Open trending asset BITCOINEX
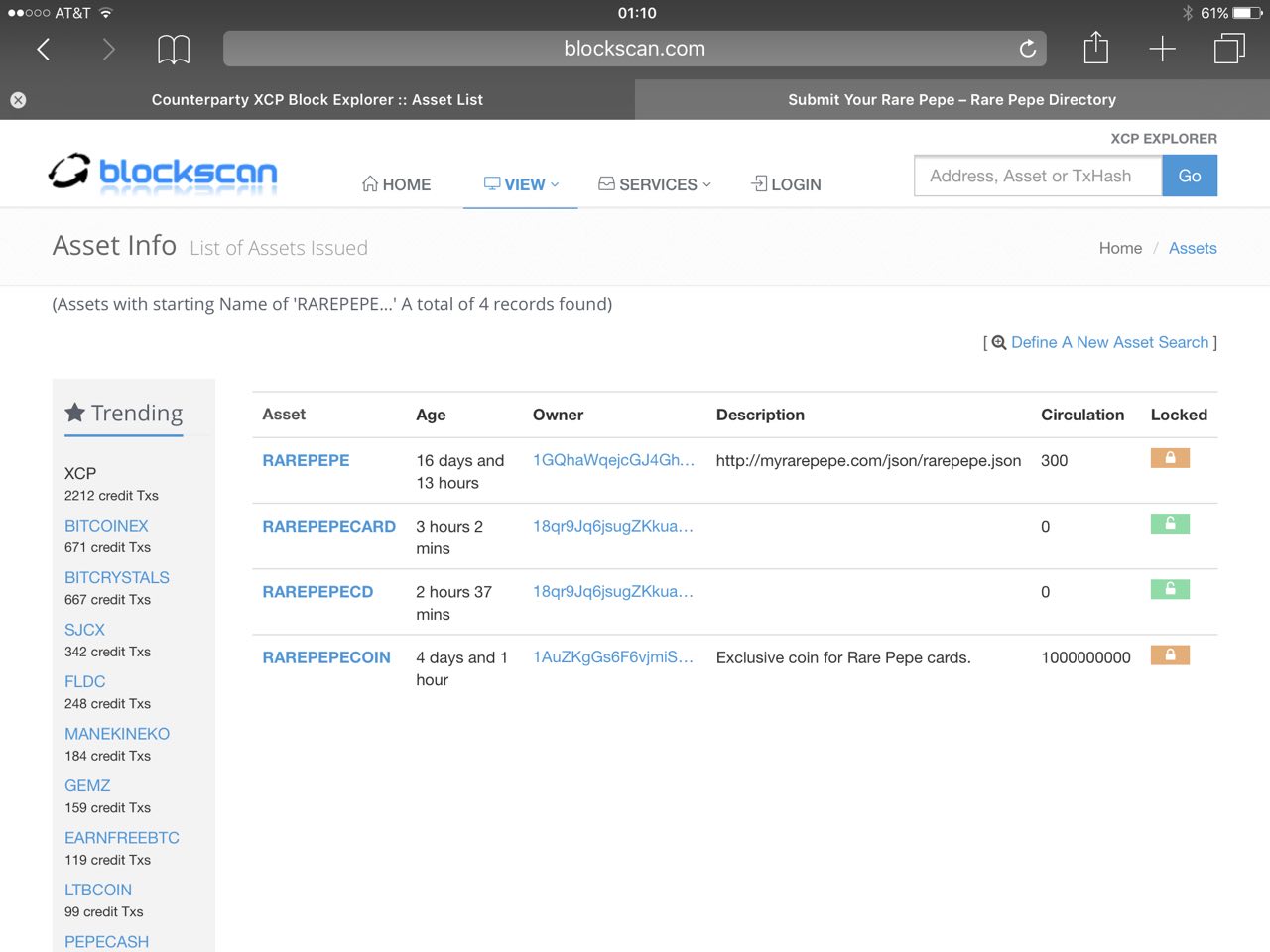The width and height of the screenshot is (1270, 952). (x=106, y=526)
